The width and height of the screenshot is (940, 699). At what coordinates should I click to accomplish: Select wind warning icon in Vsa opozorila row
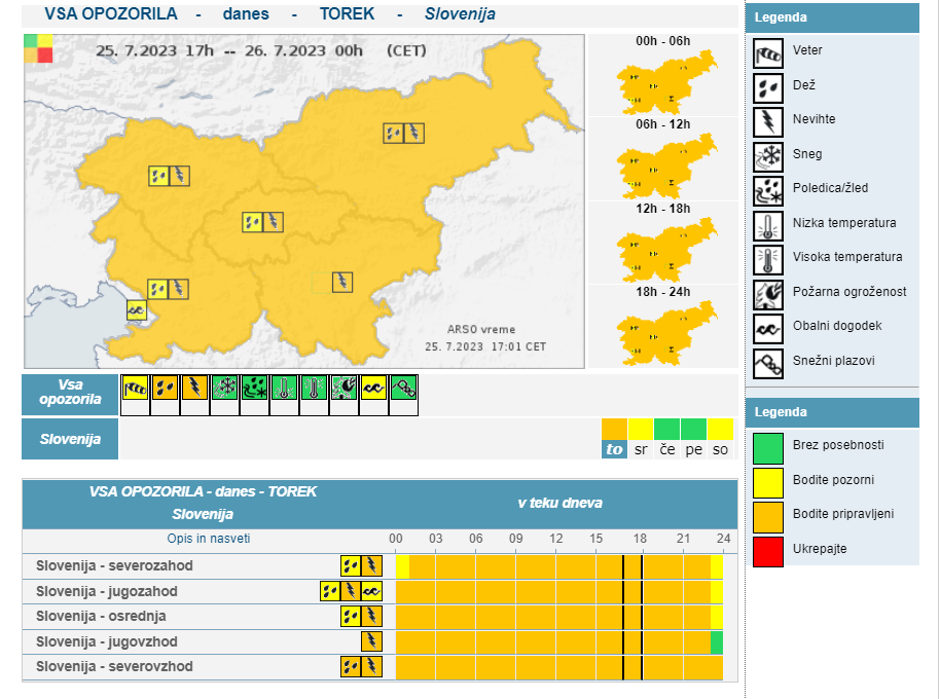point(135,388)
